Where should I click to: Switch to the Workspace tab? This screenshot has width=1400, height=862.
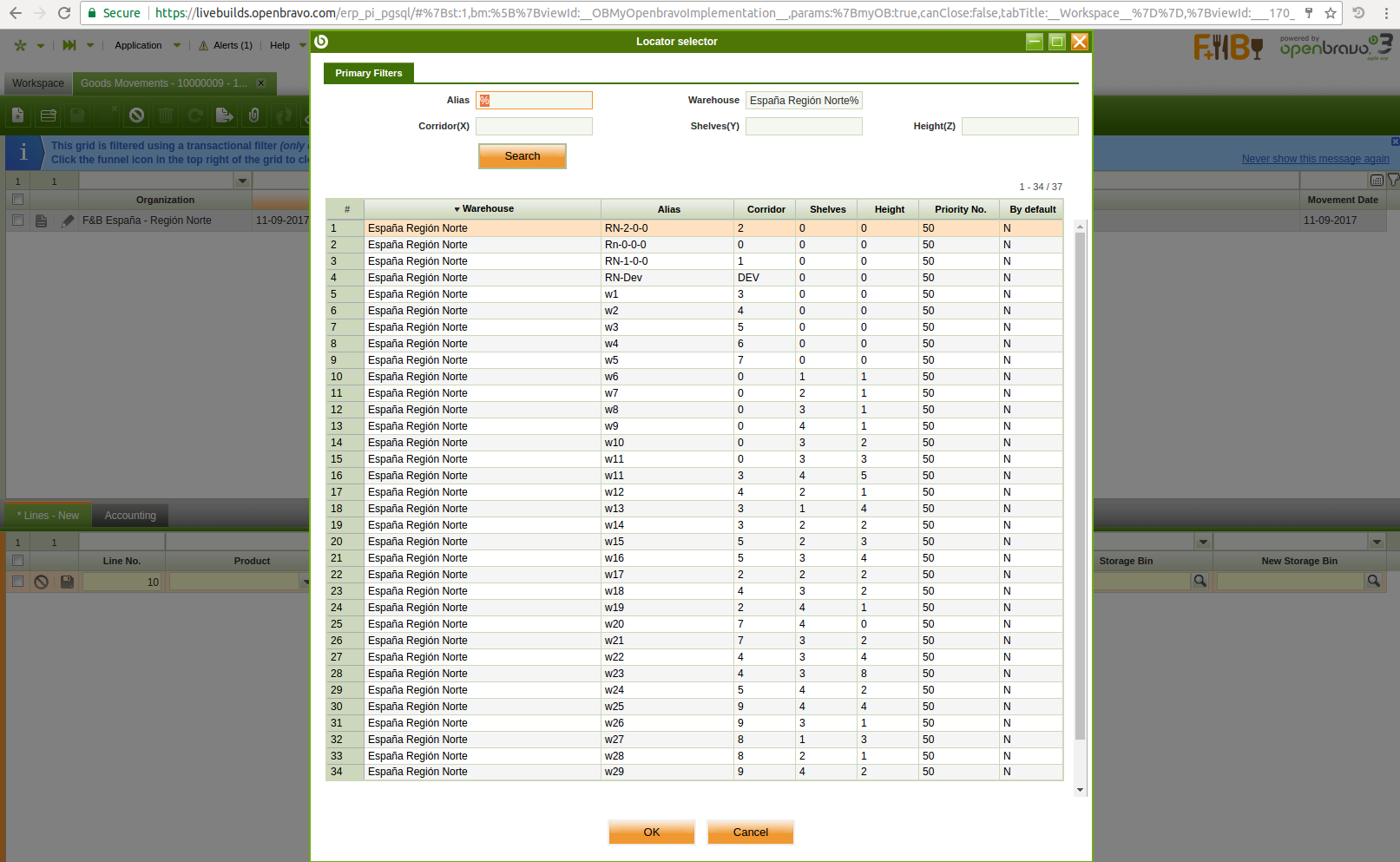tap(38, 83)
